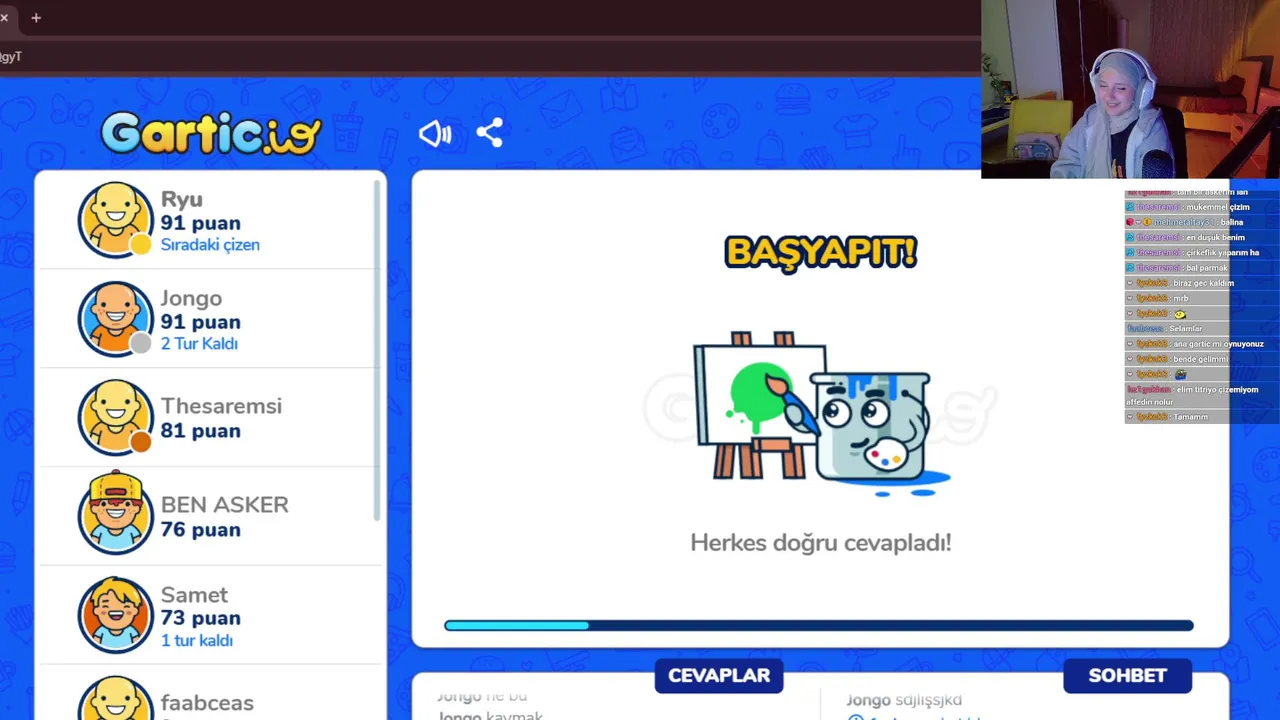
Task: Click the 'kaymak' answer in the answers list
Action: click(514, 715)
